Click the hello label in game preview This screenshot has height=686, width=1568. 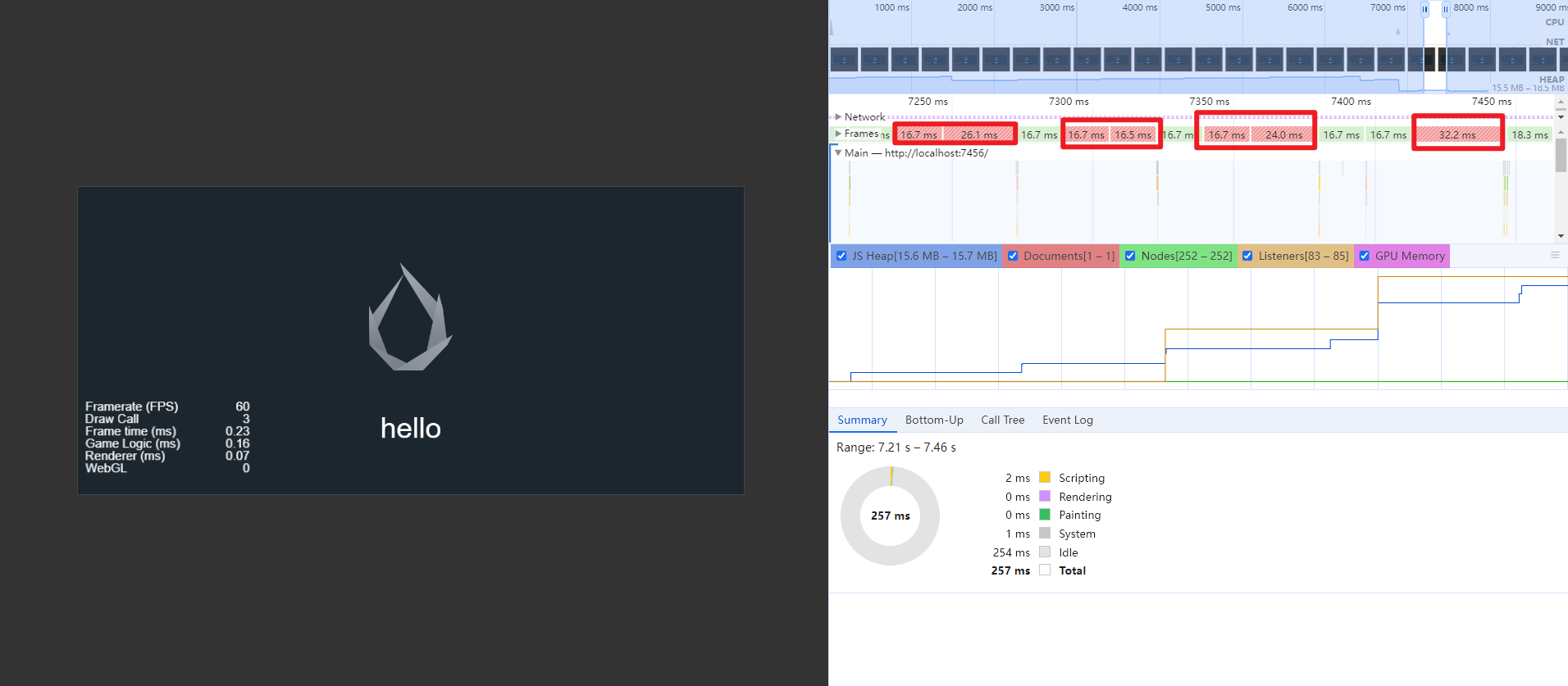pos(411,428)
